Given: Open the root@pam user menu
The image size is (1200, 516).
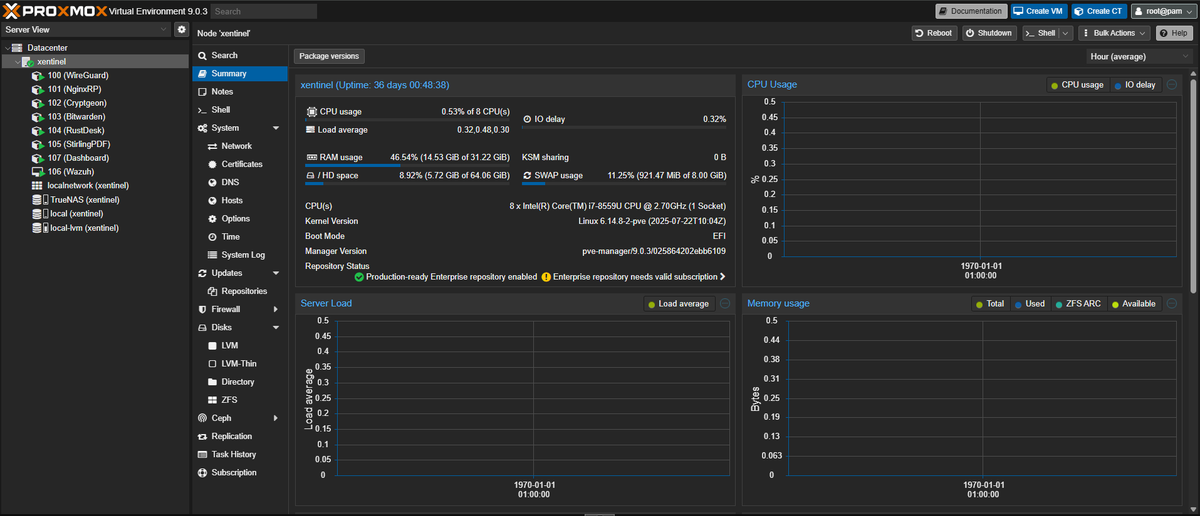Looking at the screenshot, I should [x=1162, y=11].
